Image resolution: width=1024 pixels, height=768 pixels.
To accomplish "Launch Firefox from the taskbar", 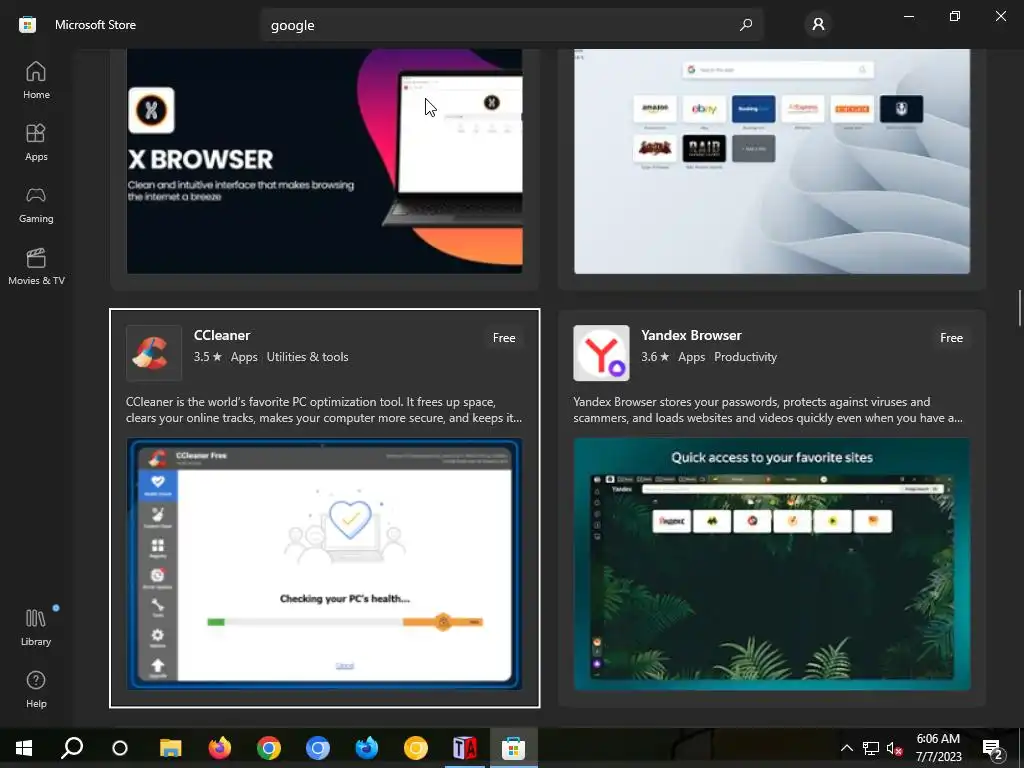I will tap(219, 748).
